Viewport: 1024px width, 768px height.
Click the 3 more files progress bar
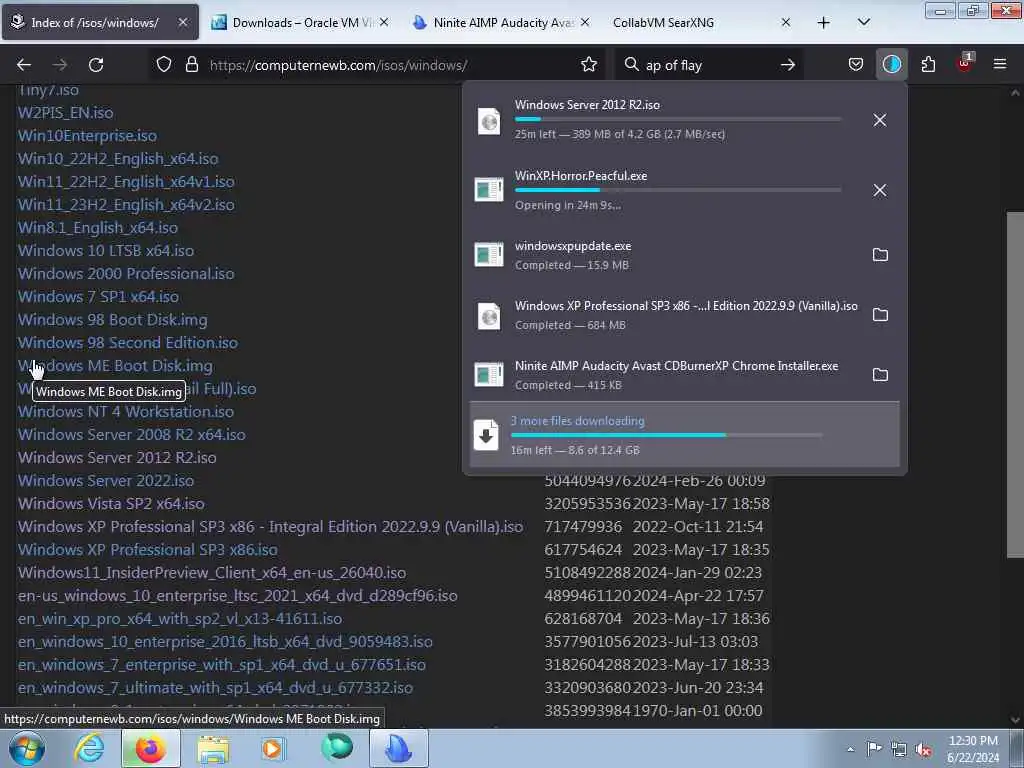(666, 435)
